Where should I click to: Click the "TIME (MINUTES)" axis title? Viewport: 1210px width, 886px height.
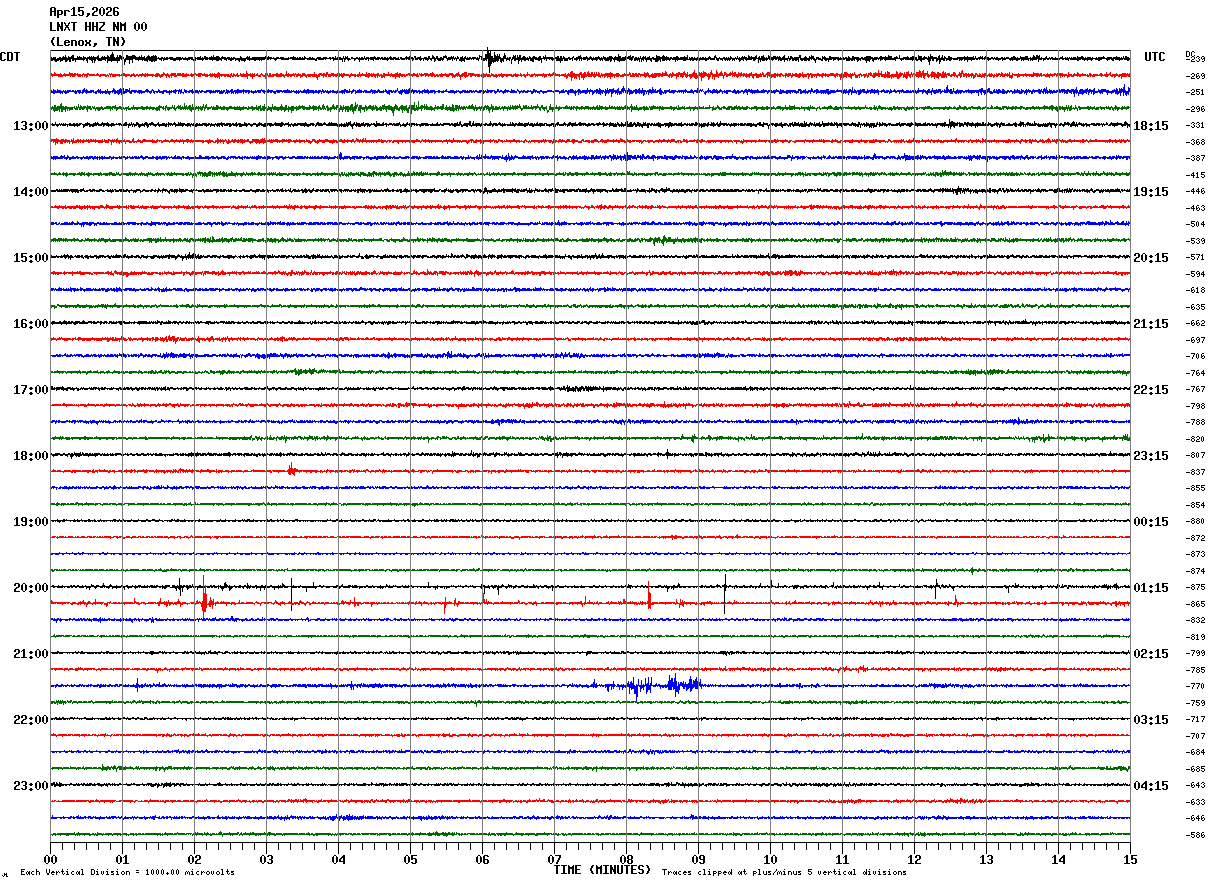coord(603,870)
